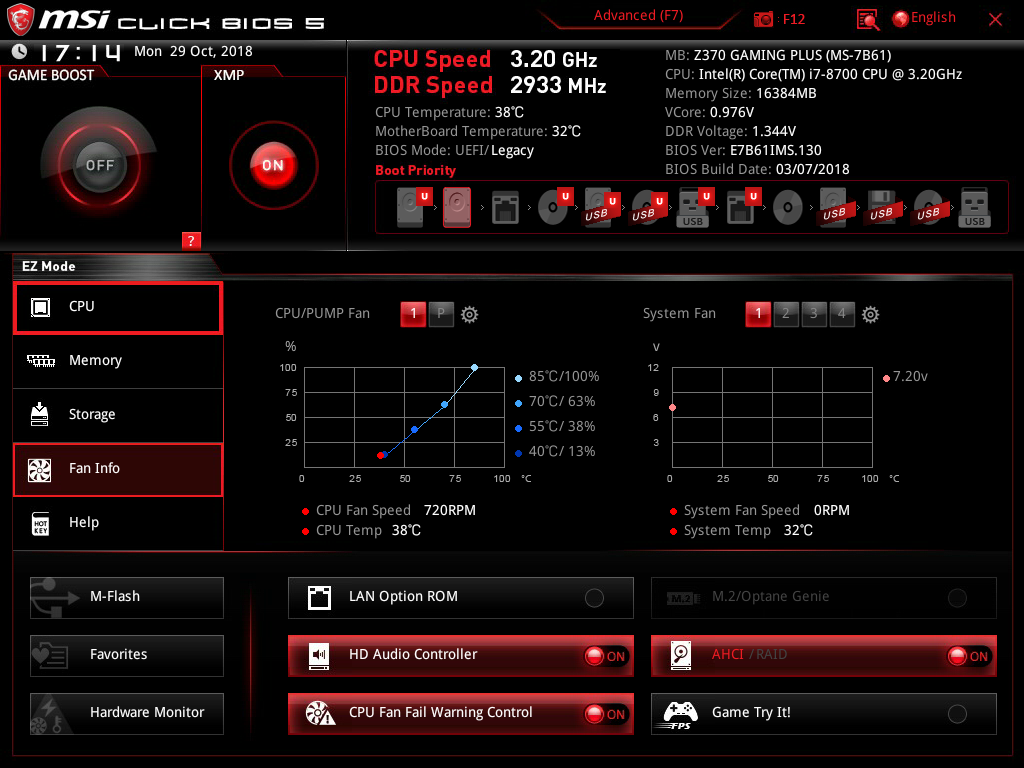Open the Help section
Viewport: 1024px width, 768px height.
pos(118,523)
